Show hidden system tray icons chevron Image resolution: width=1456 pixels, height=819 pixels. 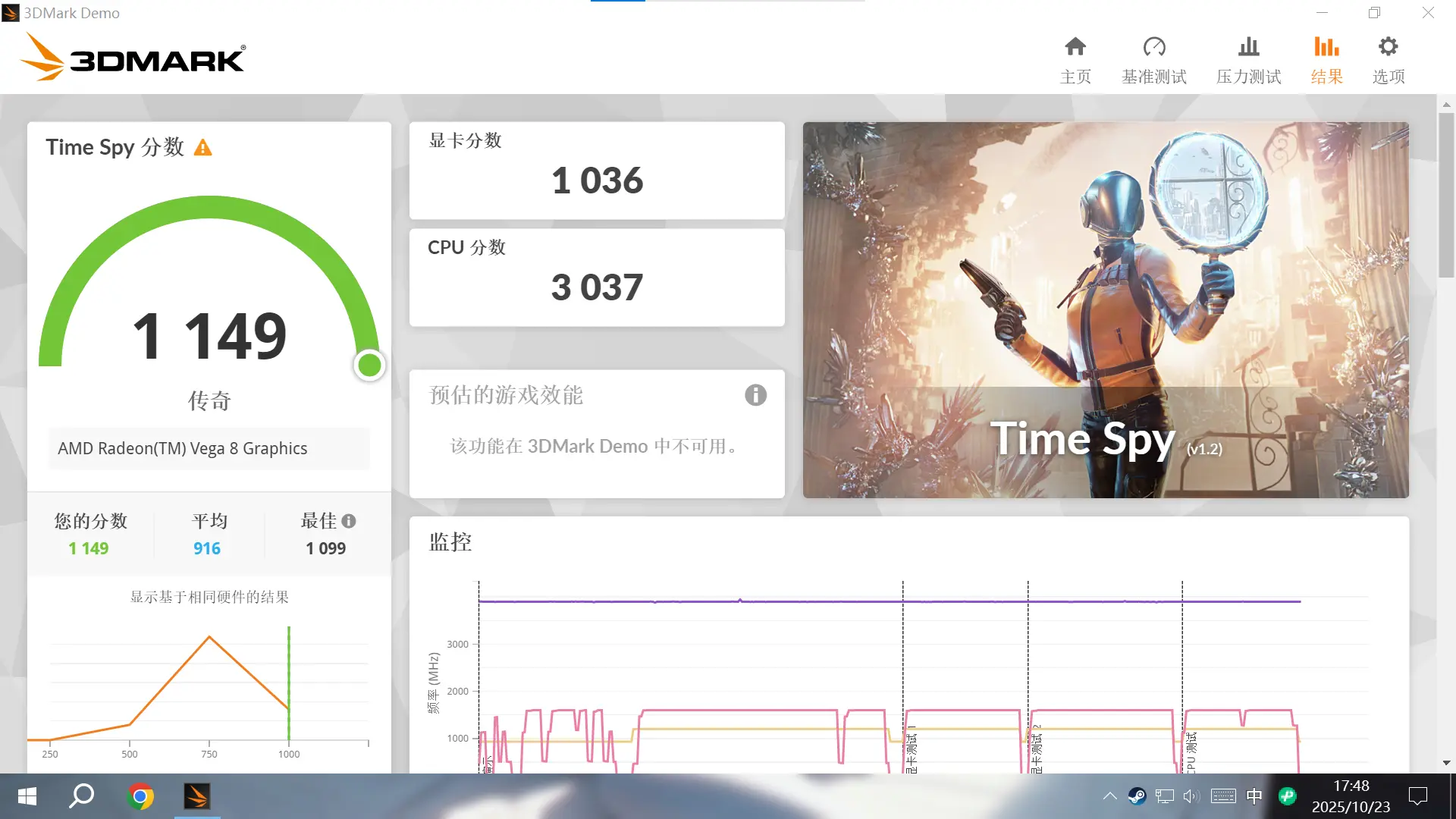(1109, 796)
